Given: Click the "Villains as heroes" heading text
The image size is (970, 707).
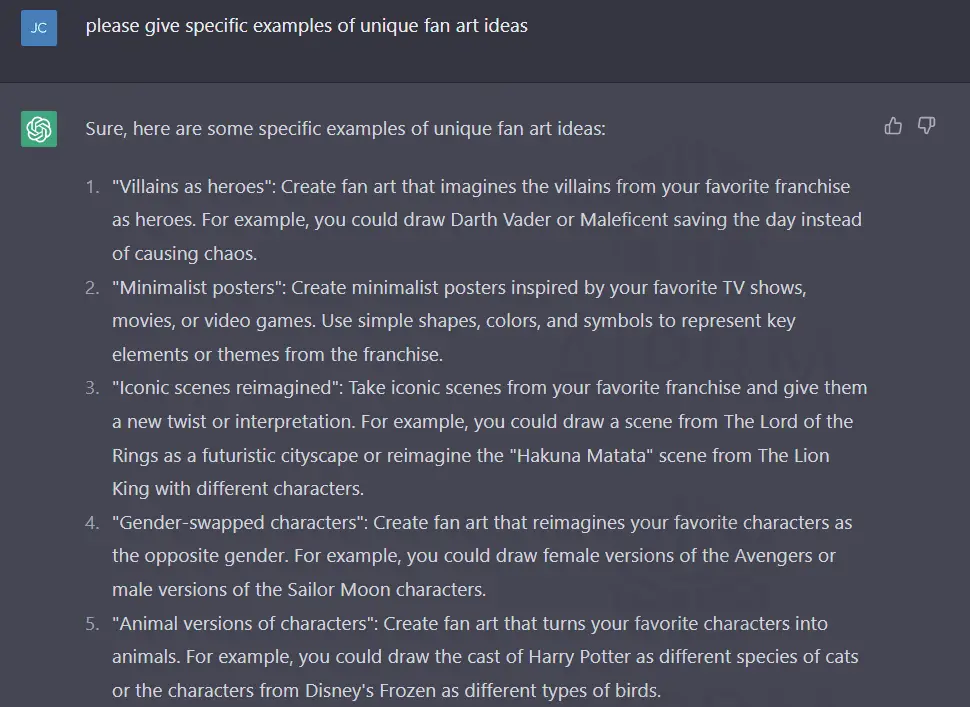Looking at the screenshot, I should pos(194,186).
